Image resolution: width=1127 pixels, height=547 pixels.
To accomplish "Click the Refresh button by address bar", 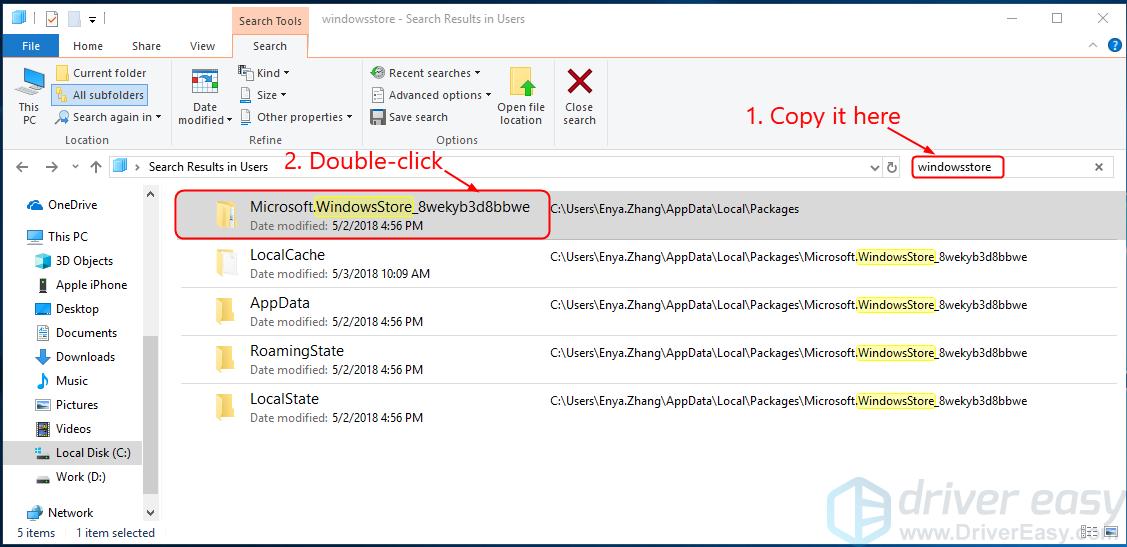I will pyautogui.click(x=892, y=167).
